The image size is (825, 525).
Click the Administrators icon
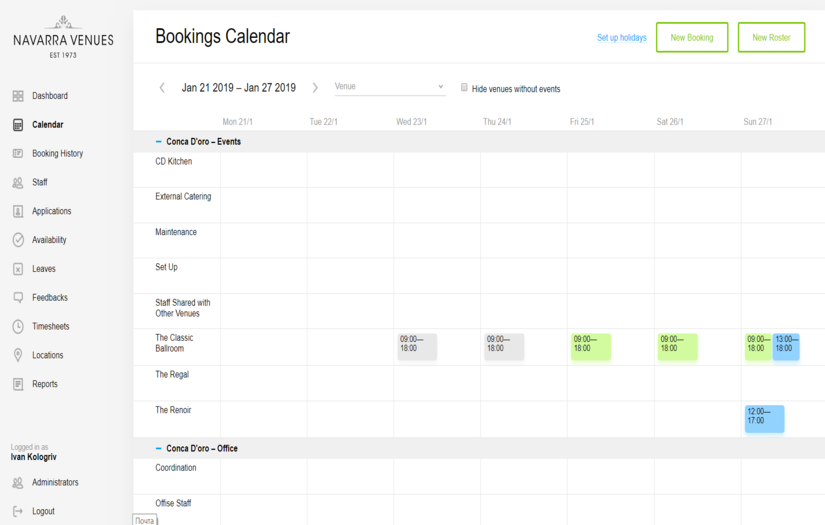pos(18,482)
